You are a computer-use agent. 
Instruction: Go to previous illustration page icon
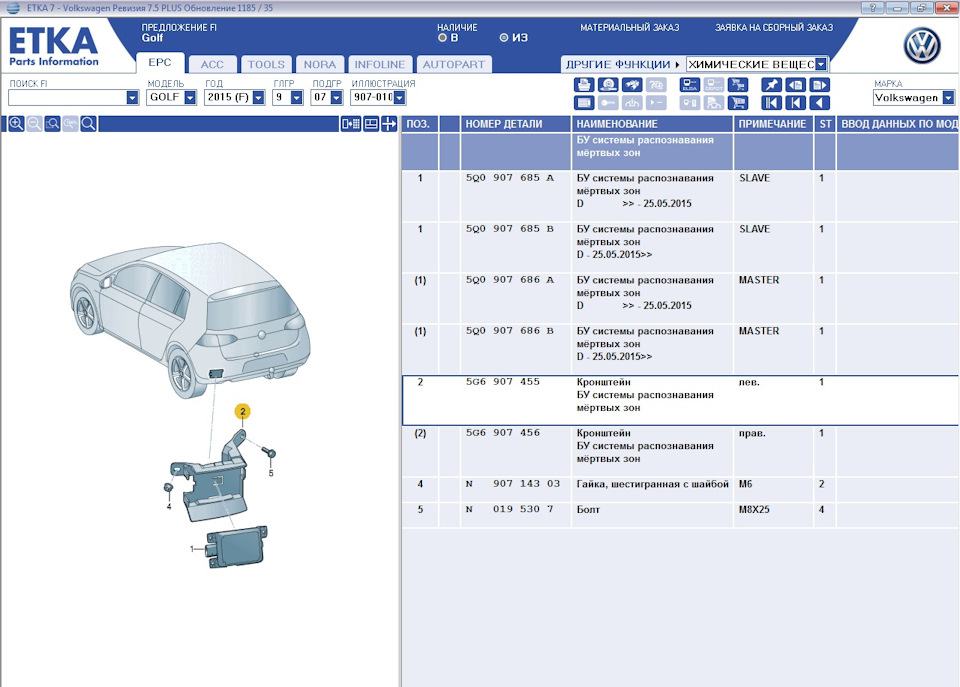[795, 85]
